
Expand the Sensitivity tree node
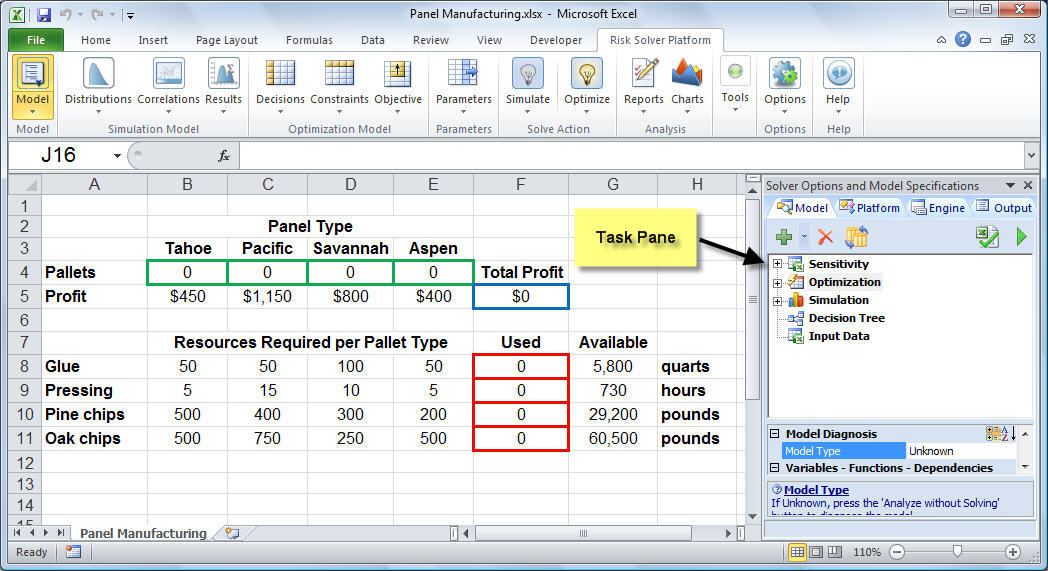point(777,265)
